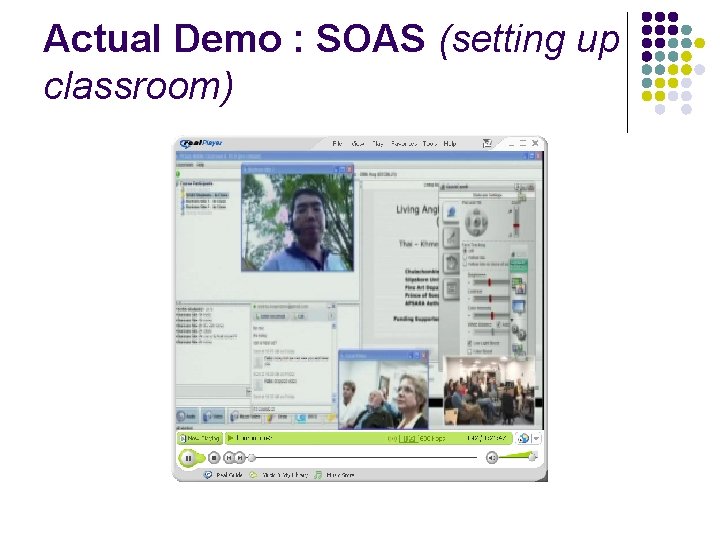Click the Now Playing button

click(200, 438)
